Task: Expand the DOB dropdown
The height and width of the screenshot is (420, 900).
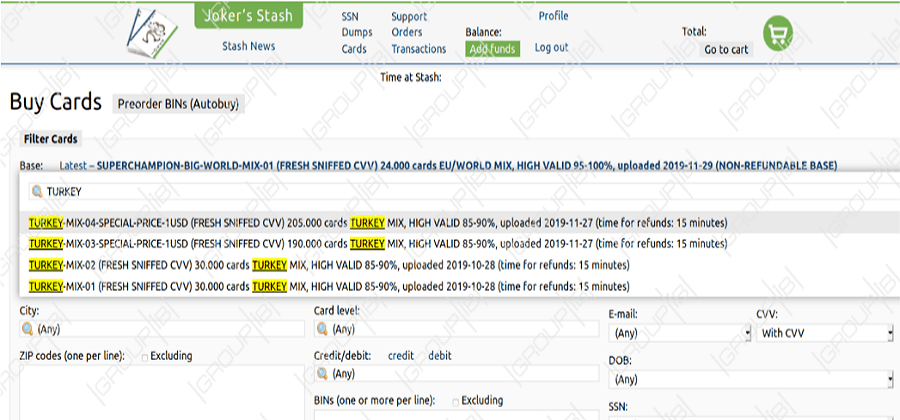Action: (752, 379)
